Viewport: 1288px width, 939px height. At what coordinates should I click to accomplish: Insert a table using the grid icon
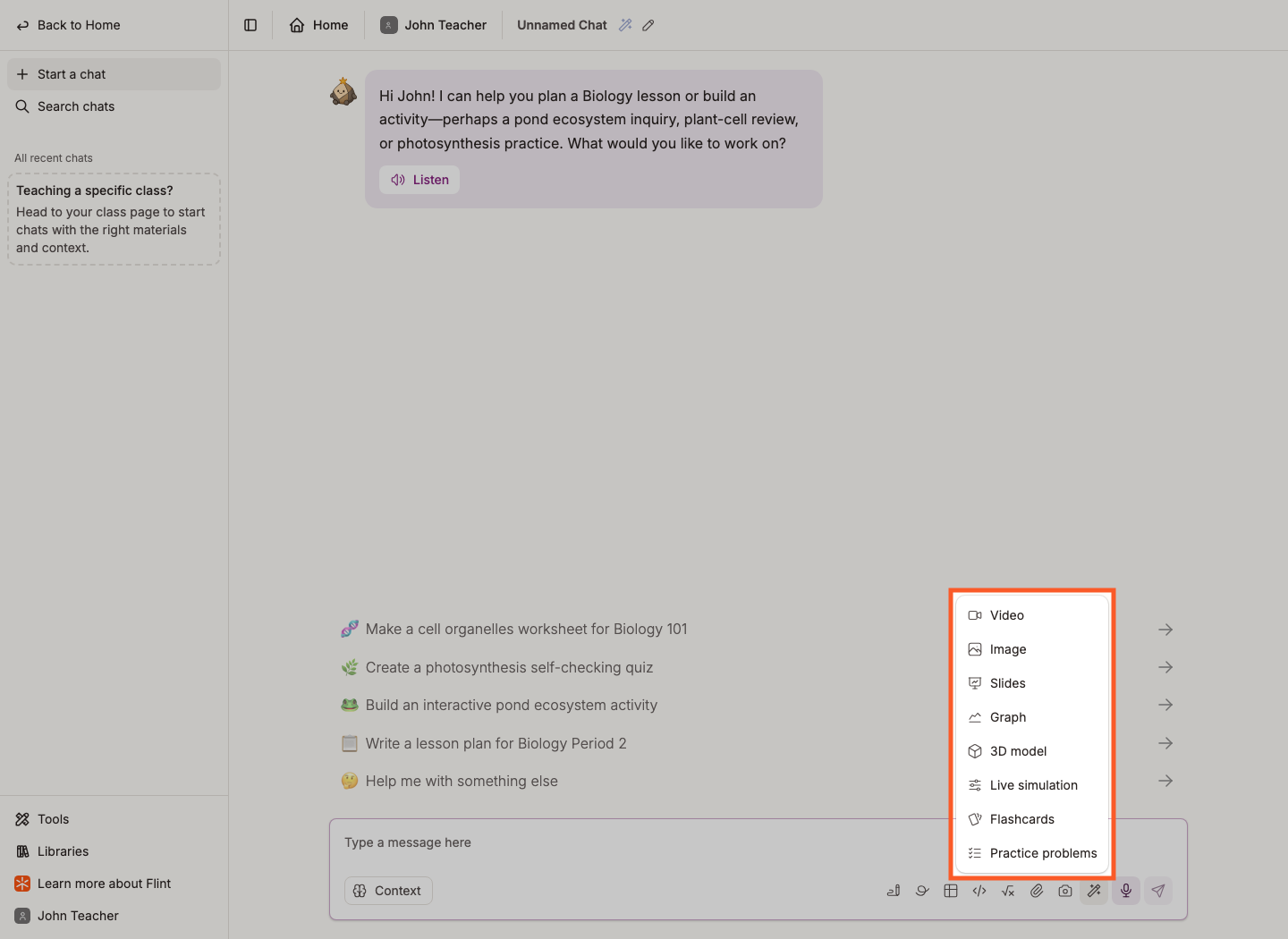[x=951, y=891]
